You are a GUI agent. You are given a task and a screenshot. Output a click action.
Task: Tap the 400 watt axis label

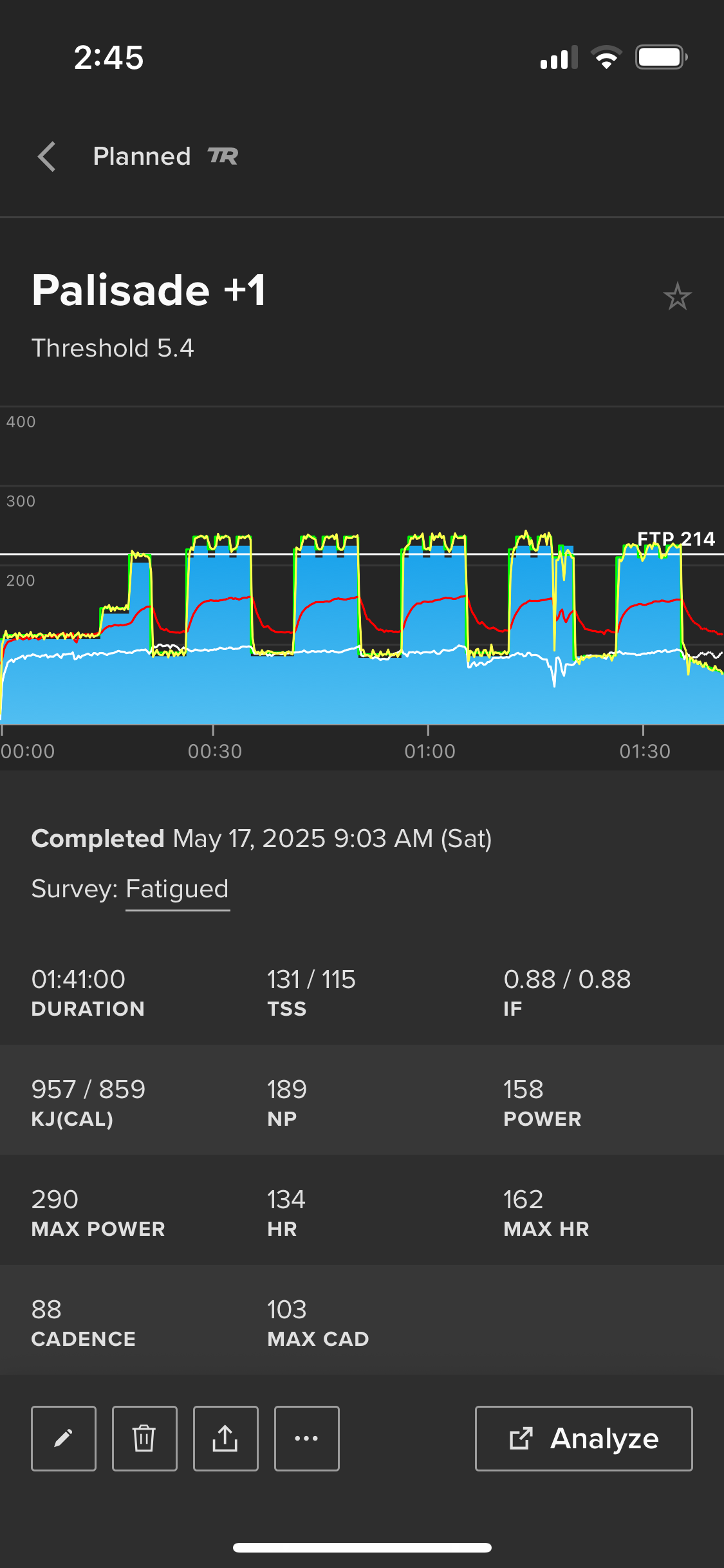click(21, 422)
